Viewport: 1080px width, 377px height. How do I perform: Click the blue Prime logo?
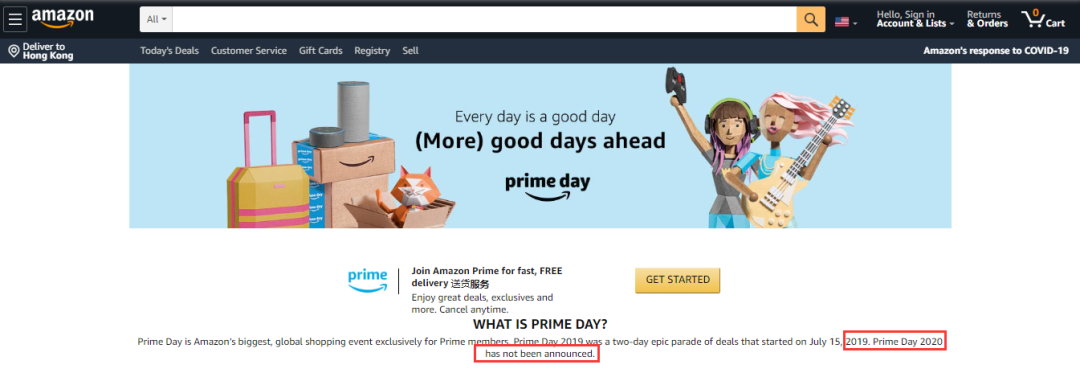(368, 280)
